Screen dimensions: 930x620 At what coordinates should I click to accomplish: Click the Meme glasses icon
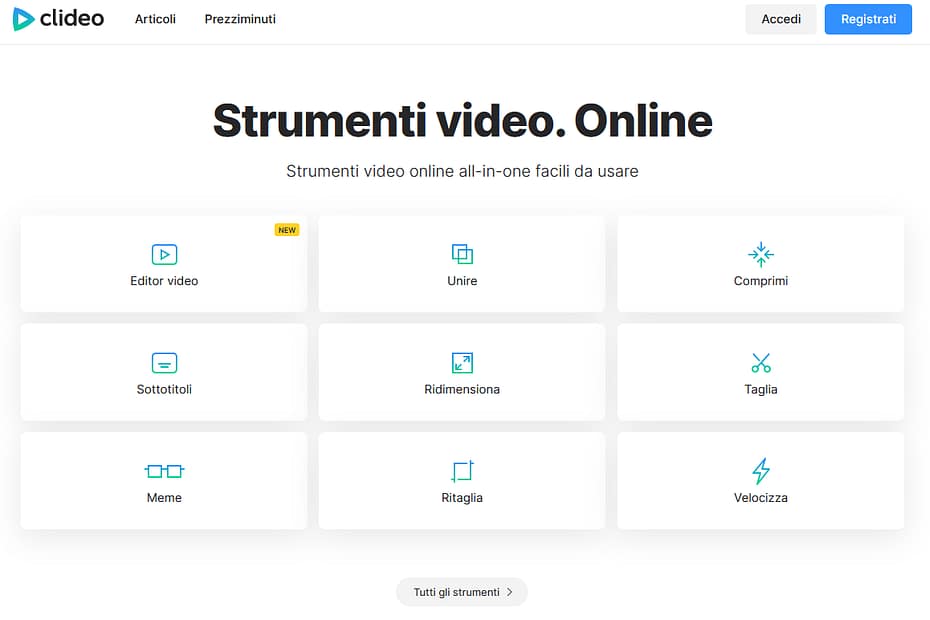(x=164, y=470)
